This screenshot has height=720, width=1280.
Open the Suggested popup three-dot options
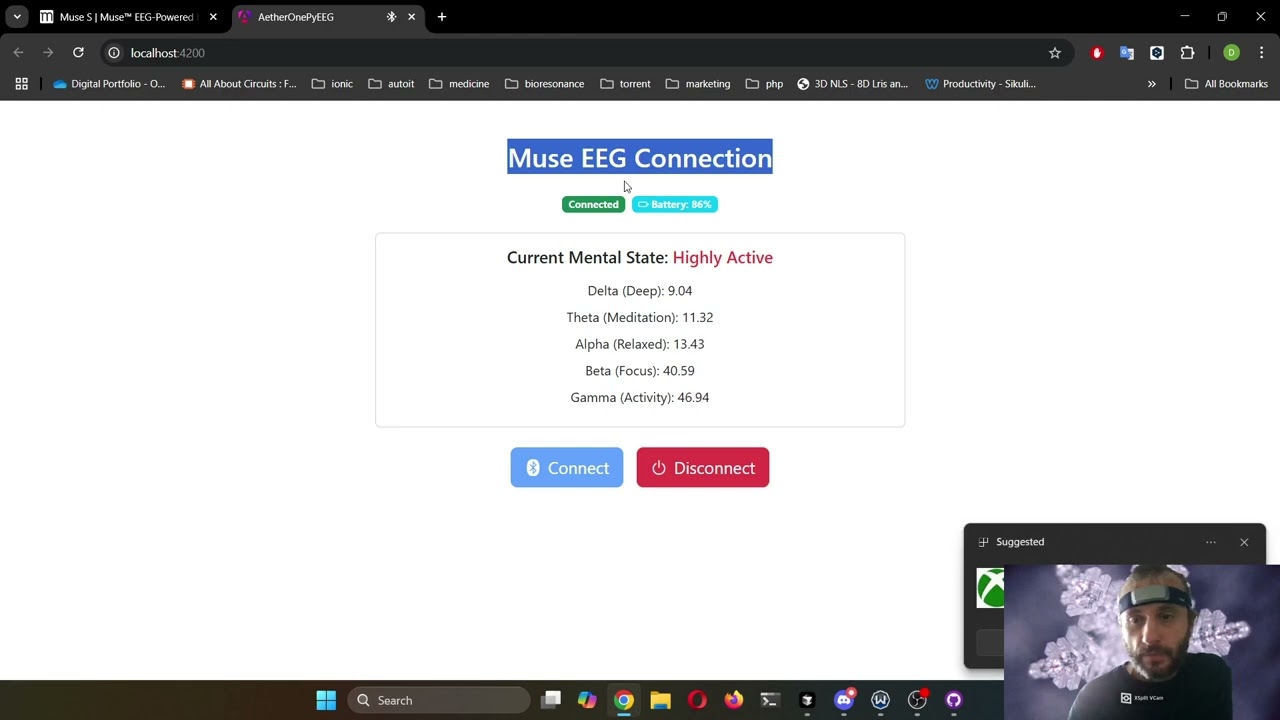pos(1211,542)
